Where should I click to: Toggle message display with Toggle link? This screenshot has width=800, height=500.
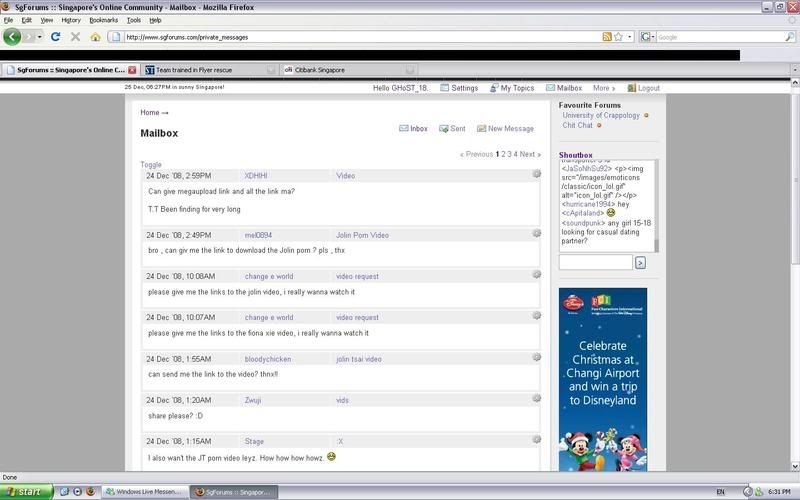[x=150, y=164]
